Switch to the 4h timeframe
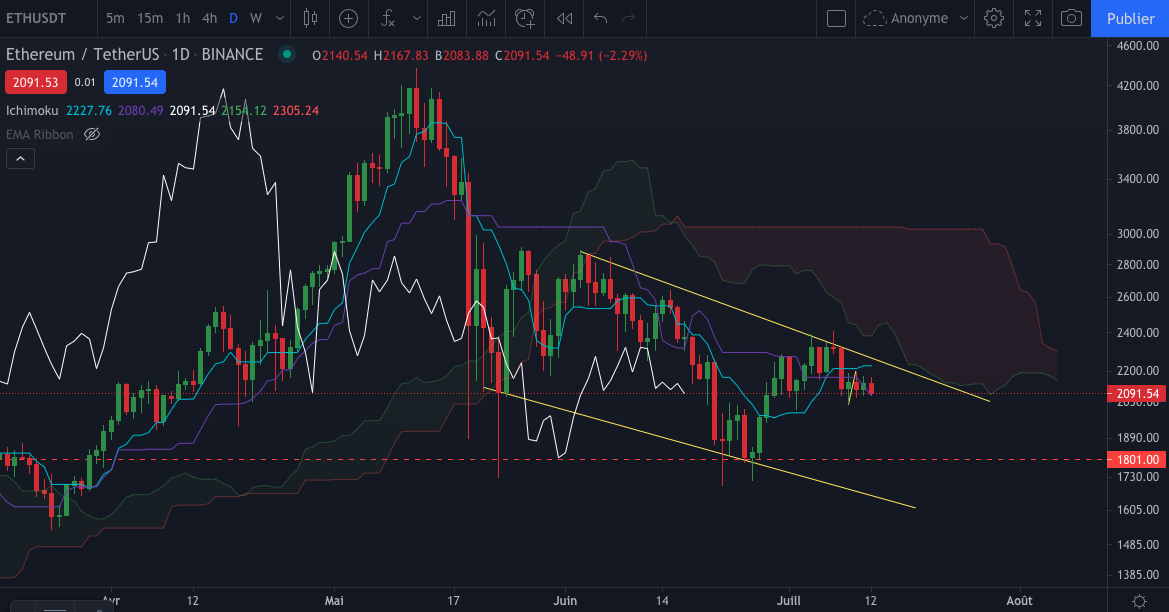Screen dimensions: 1169x612 [x=209, y=18]
